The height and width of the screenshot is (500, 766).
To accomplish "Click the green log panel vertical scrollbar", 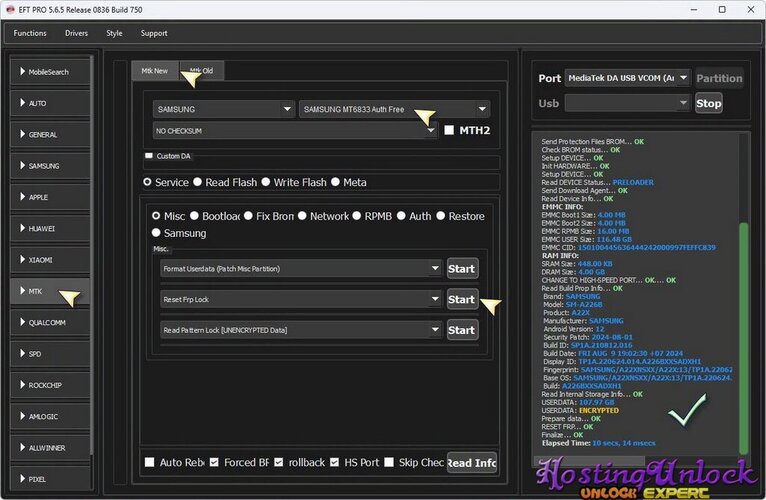I will click(x=744, y=337).
